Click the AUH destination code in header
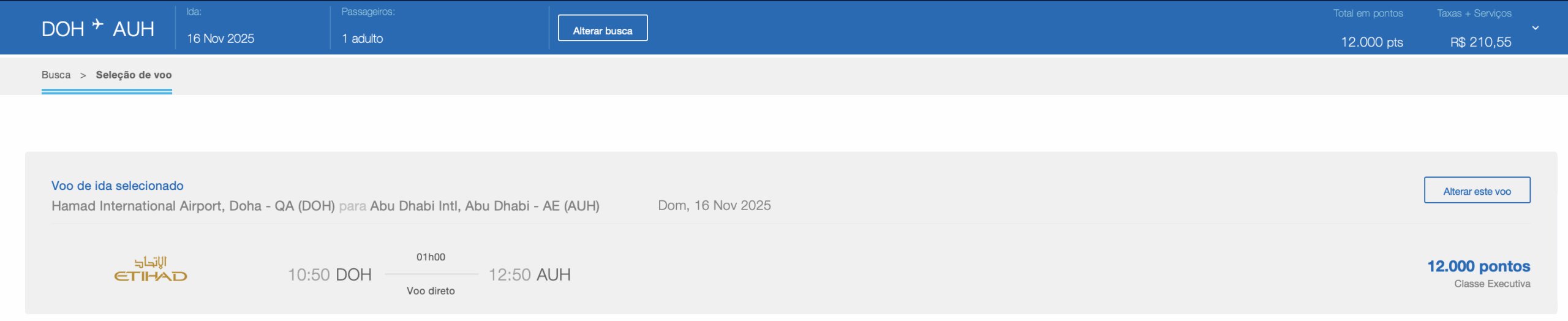 point(134,29)
